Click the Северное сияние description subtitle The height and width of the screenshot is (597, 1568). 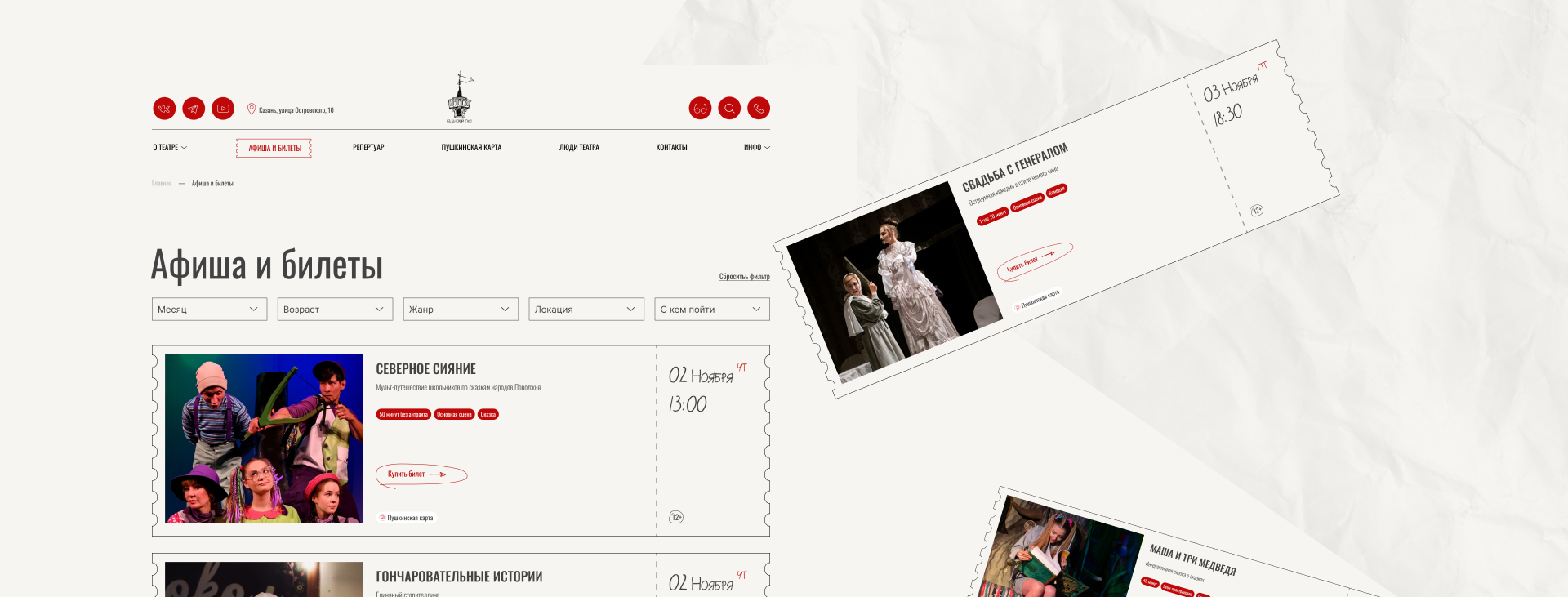[x=458, y=388]
